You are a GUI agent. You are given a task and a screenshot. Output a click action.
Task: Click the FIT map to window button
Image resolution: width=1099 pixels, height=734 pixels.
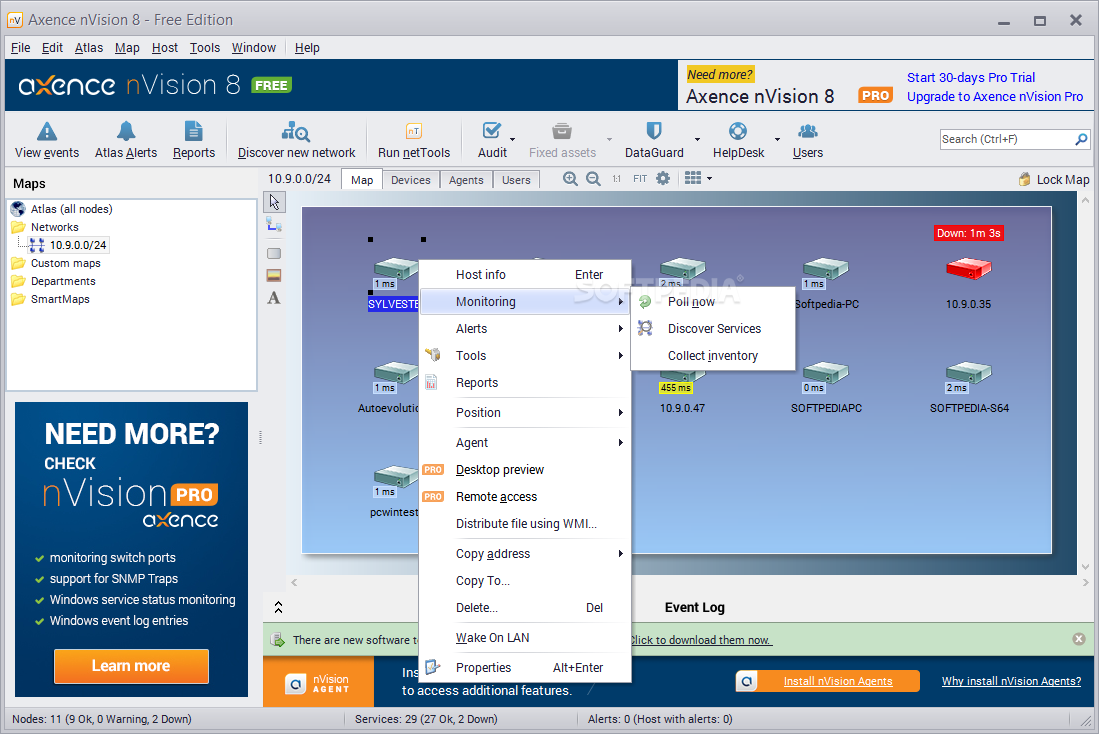[640, 179]
